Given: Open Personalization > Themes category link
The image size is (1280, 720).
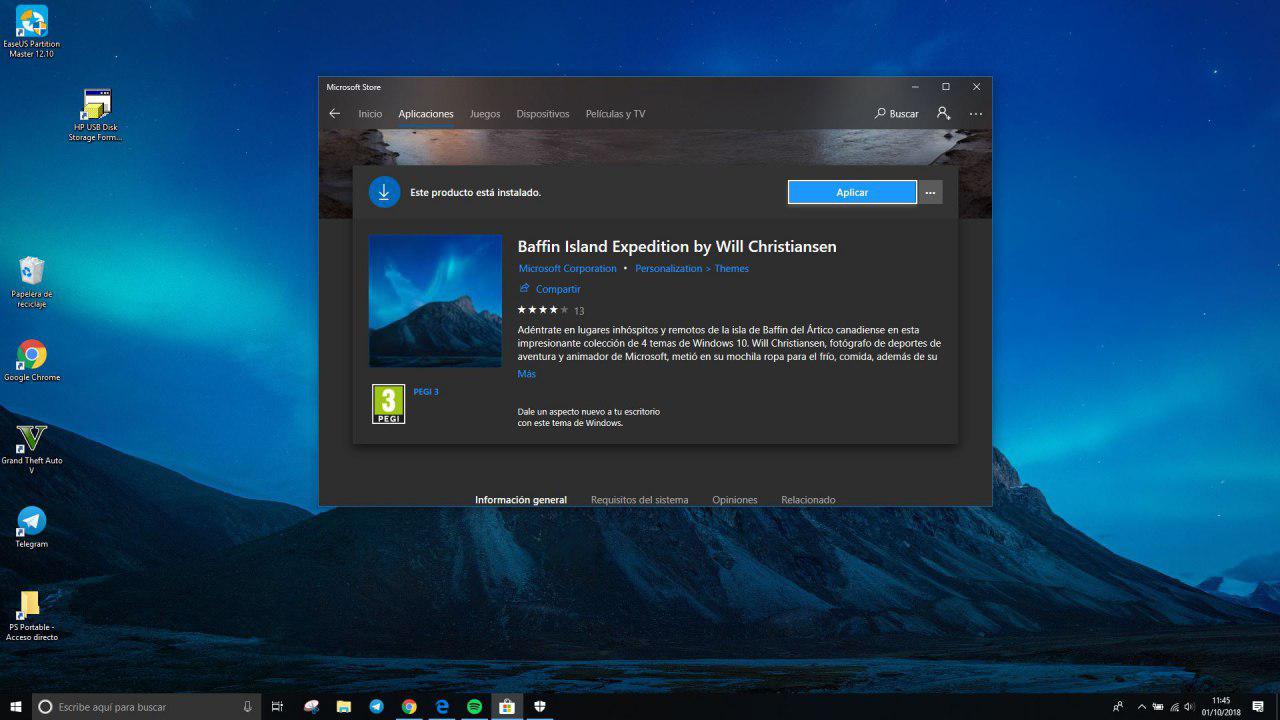Looking at the screenshot, I should (692, 268).
